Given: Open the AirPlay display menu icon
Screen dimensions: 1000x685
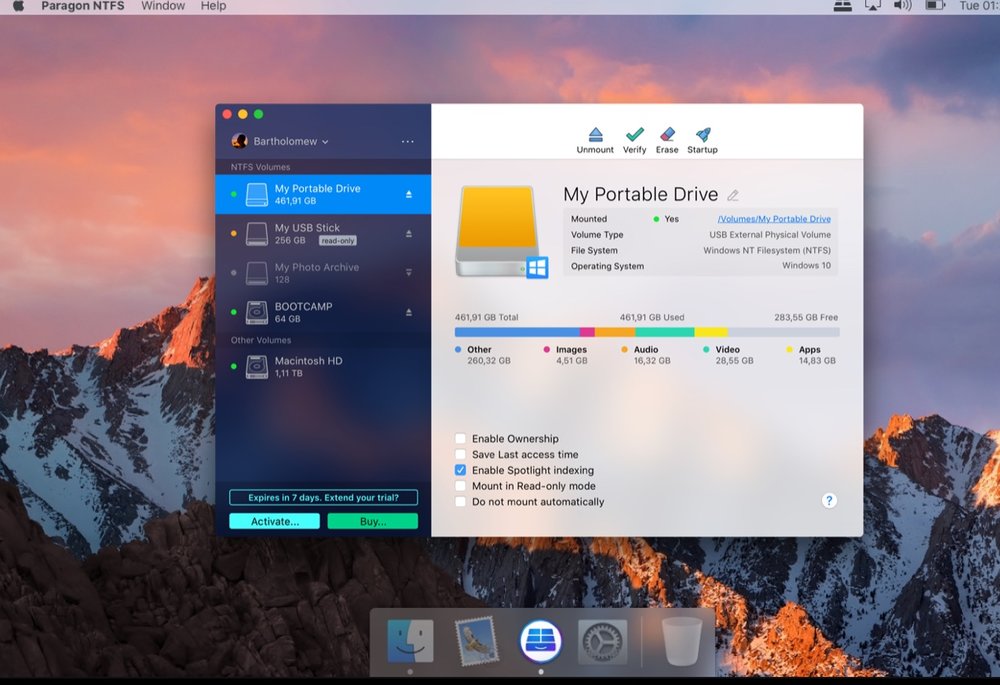Looking at the screenshot, I should tap(872, 6).
